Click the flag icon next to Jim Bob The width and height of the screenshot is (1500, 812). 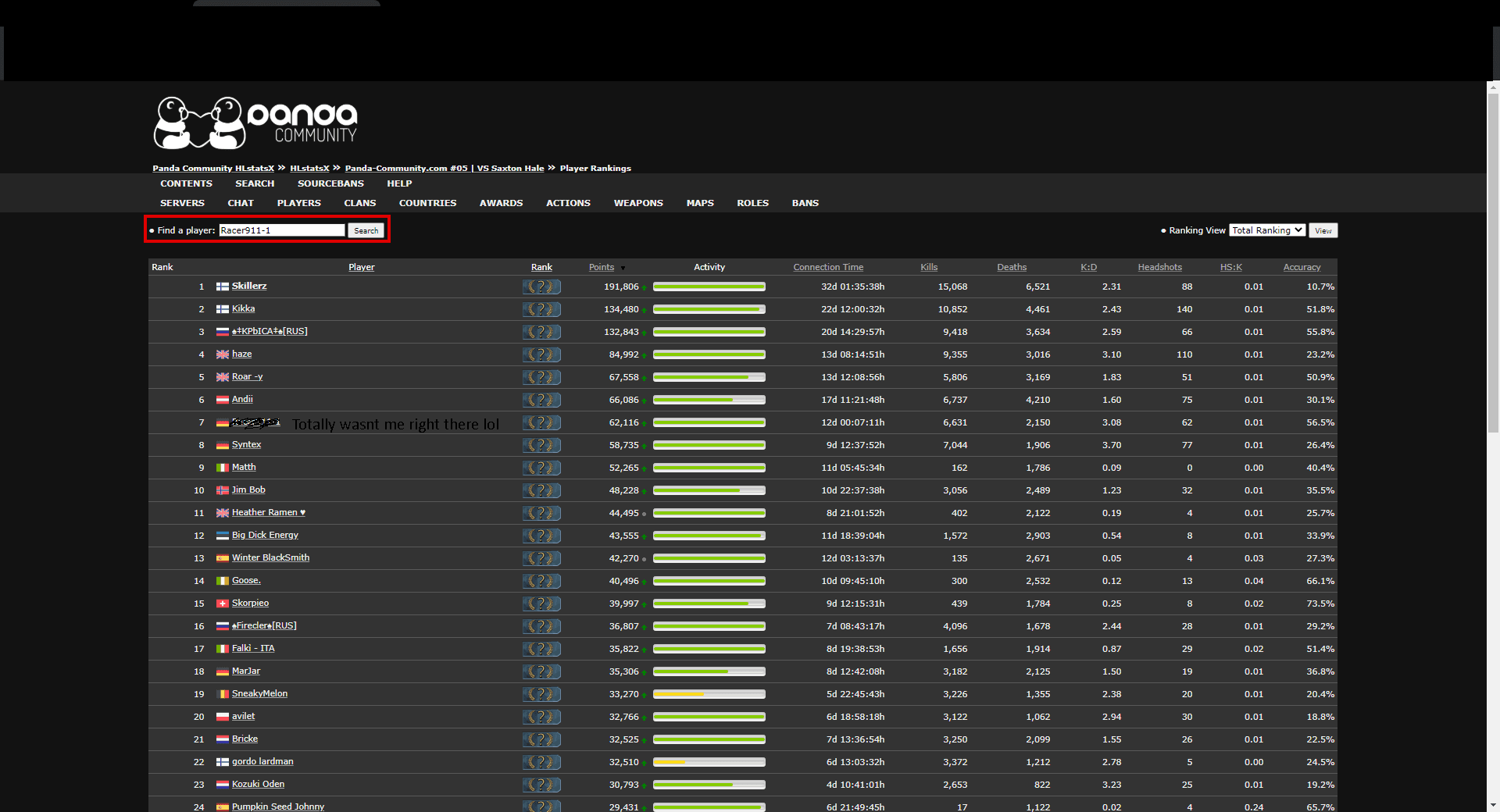223,490
